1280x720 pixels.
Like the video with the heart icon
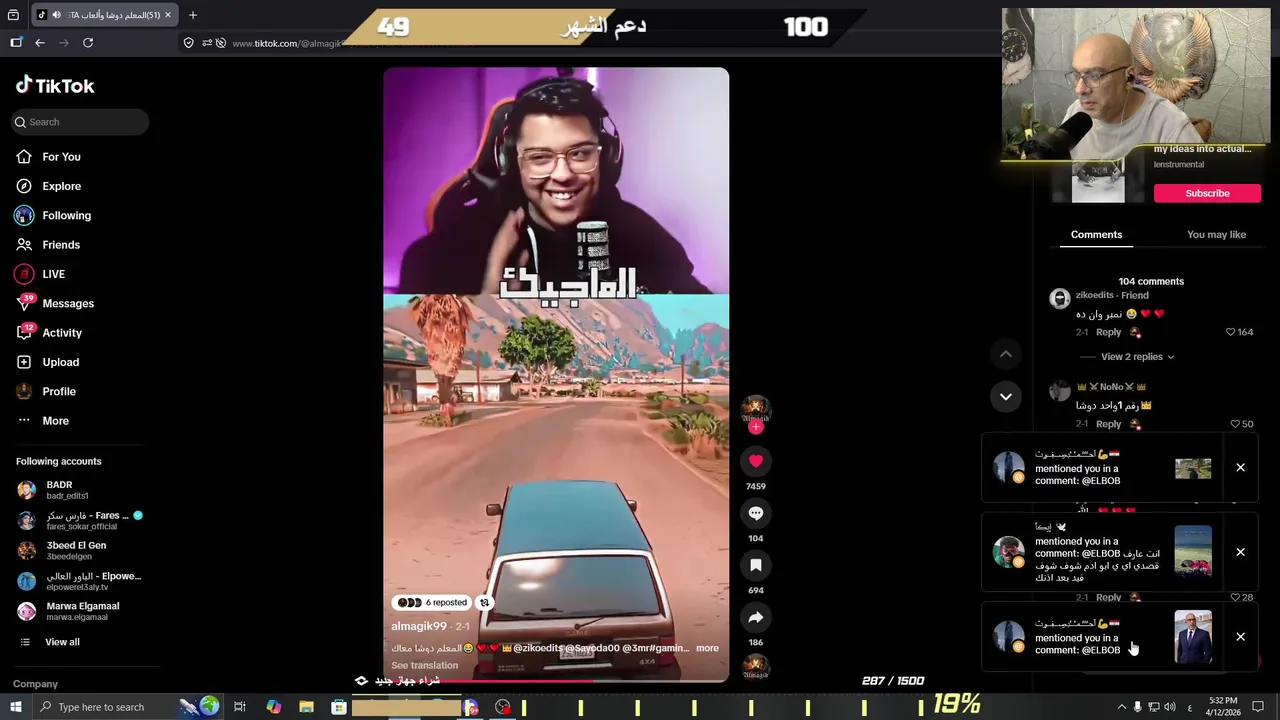tap(756, 461)
